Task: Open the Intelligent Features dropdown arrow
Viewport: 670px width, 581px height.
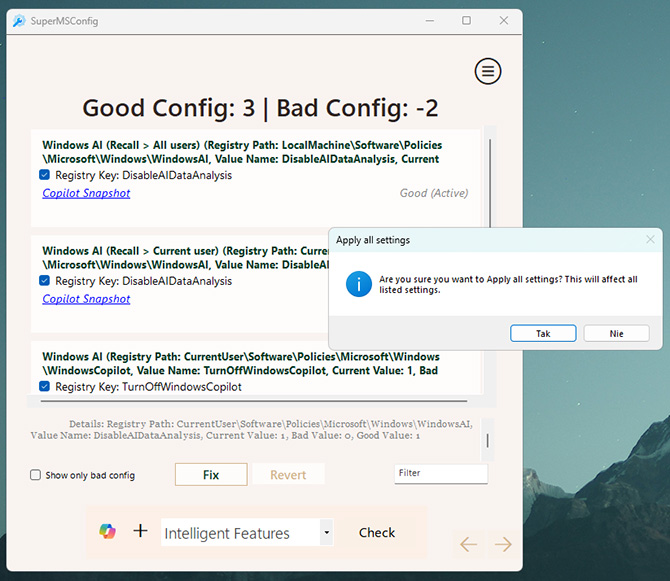Action: (326, 532)
